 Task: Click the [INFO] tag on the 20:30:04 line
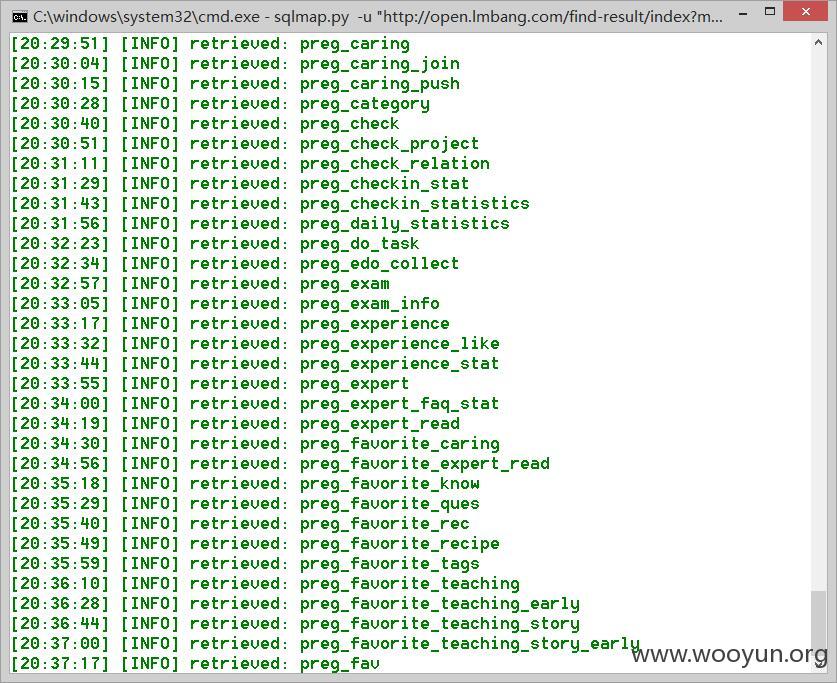pos(149,64)
